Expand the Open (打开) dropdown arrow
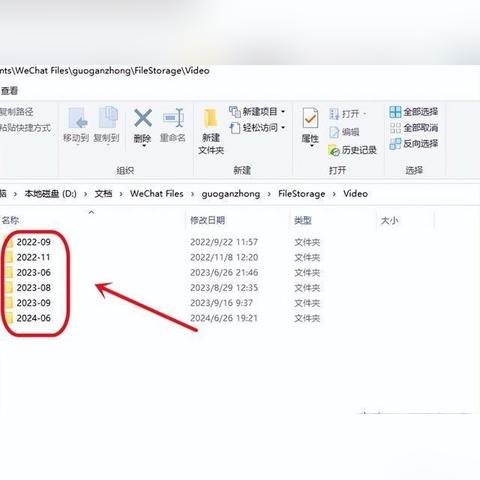480x480 pixels. 365,114
